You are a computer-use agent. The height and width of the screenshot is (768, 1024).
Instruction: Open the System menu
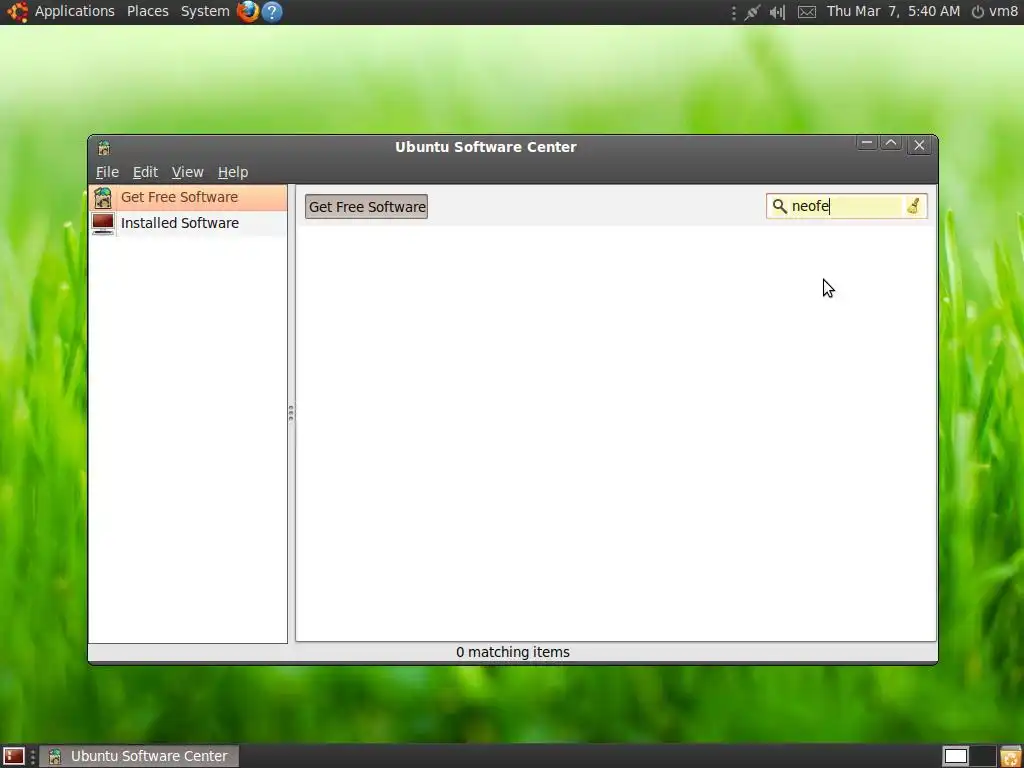(x=205, y=11)
